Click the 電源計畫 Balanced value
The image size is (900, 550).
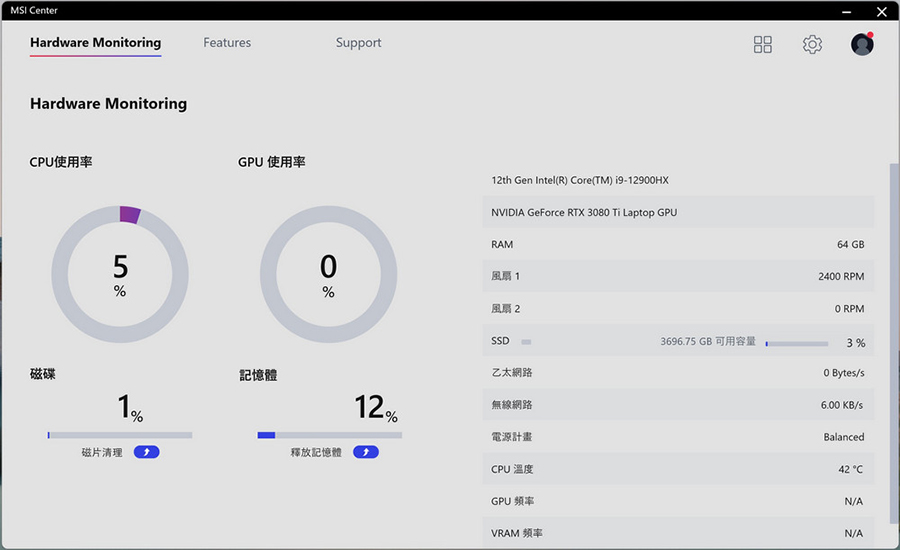pyautogui.click(x=844, y=437)
